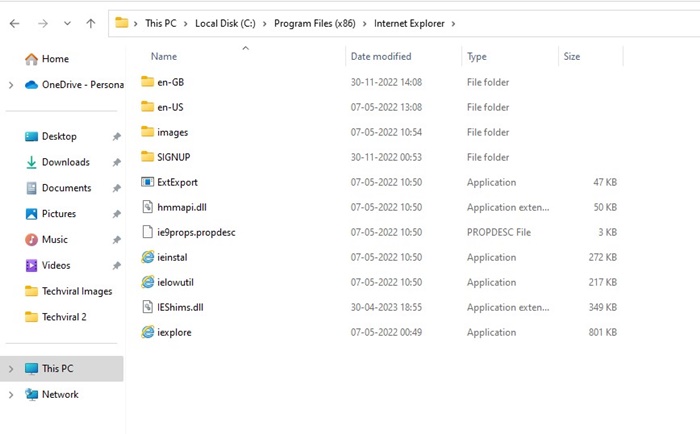700x434 pixels.
Task: Select the hmmapi.dll file icon
Action: (147, 207)
